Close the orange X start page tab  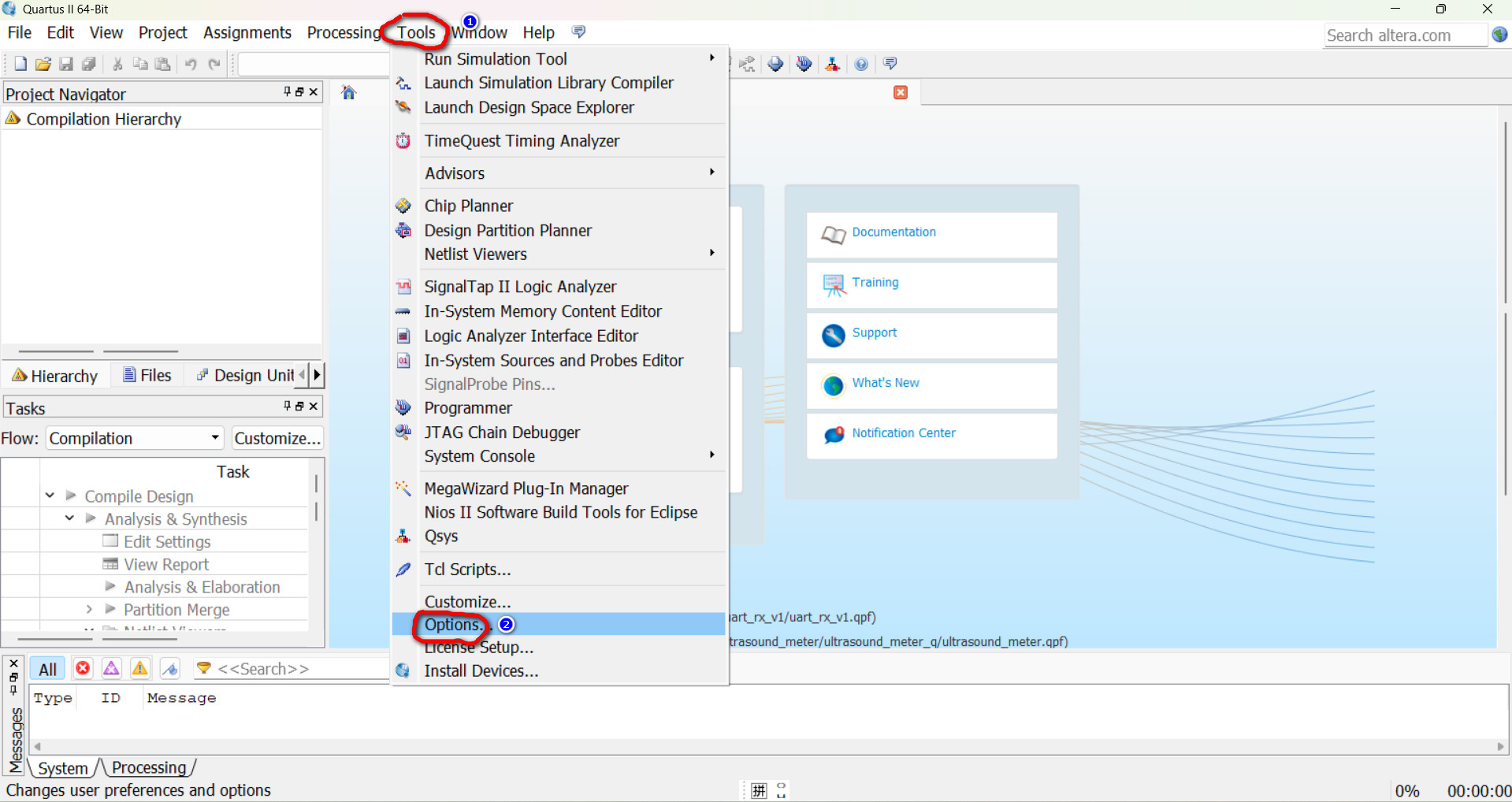(x=901, y=92)
